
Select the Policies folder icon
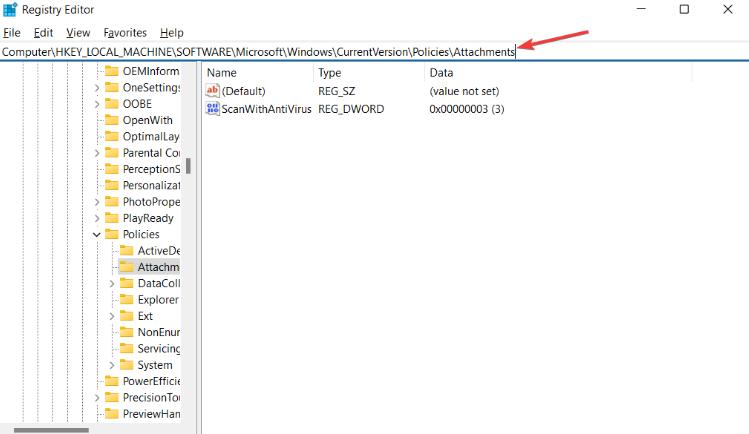pyautogui.click(x=112, y=234)
